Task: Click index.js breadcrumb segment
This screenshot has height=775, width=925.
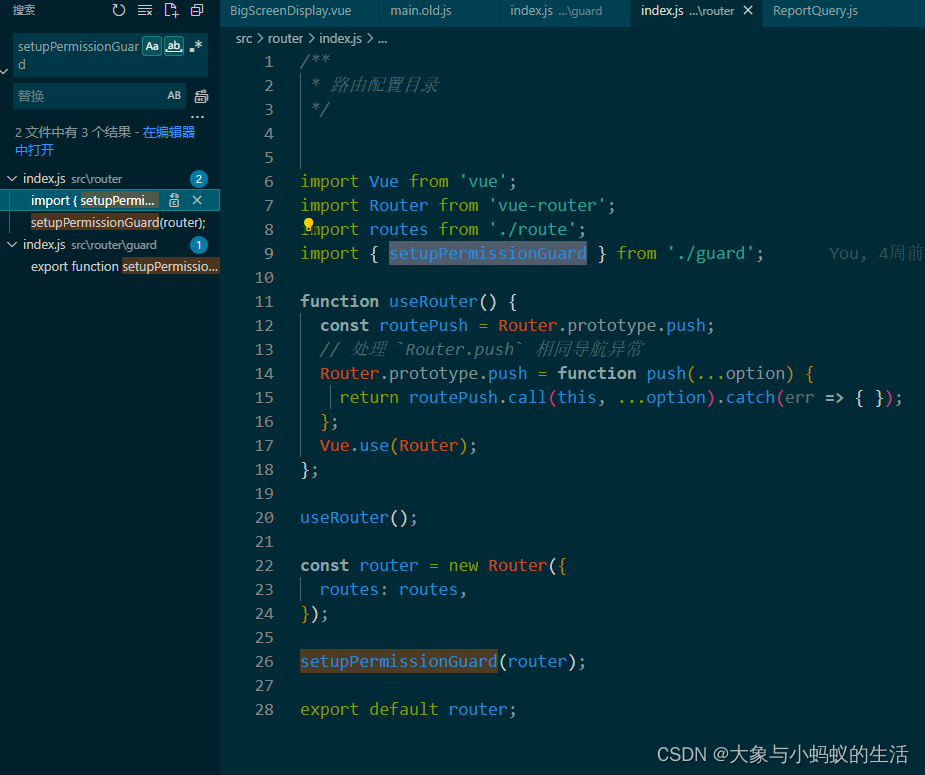Action: 340,39
